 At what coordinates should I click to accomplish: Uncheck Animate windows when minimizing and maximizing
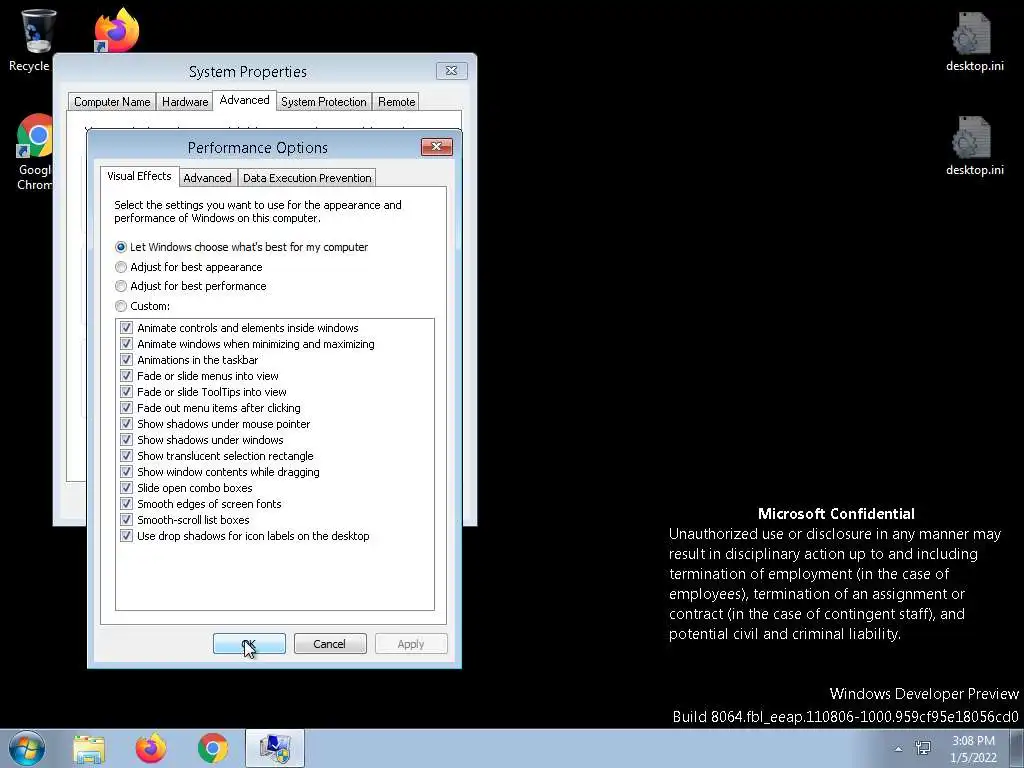[126, 344]
